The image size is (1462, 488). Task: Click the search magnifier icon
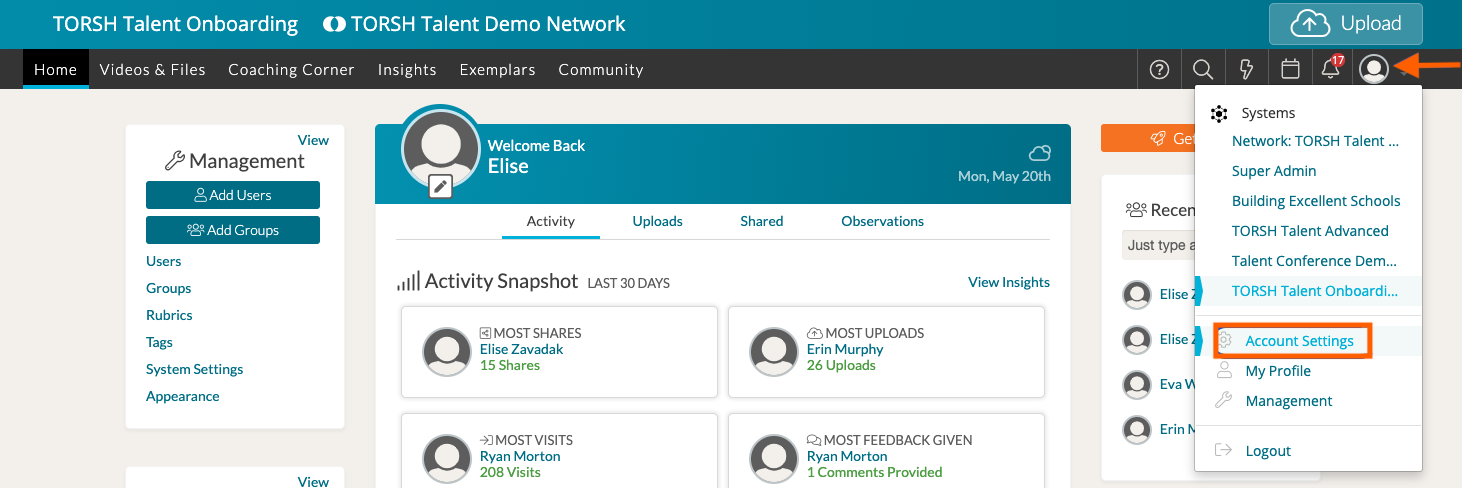[x=1203, y=69]
